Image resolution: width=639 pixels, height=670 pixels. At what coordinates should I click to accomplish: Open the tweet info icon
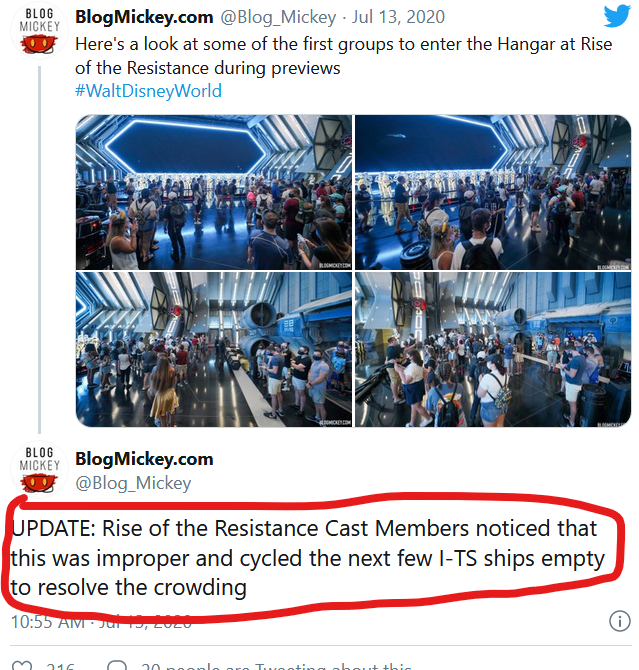(619, 621)
